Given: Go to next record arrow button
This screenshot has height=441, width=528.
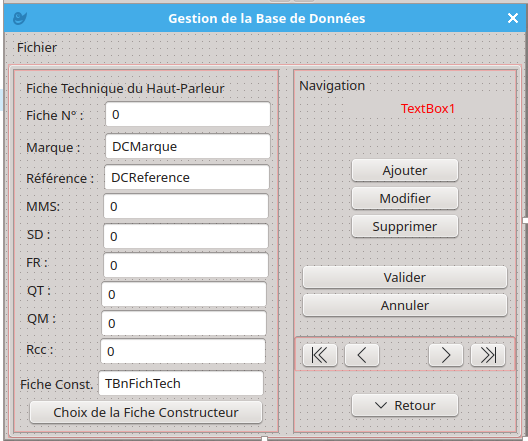Looking at the screenshot, I should tap(446, 355).
